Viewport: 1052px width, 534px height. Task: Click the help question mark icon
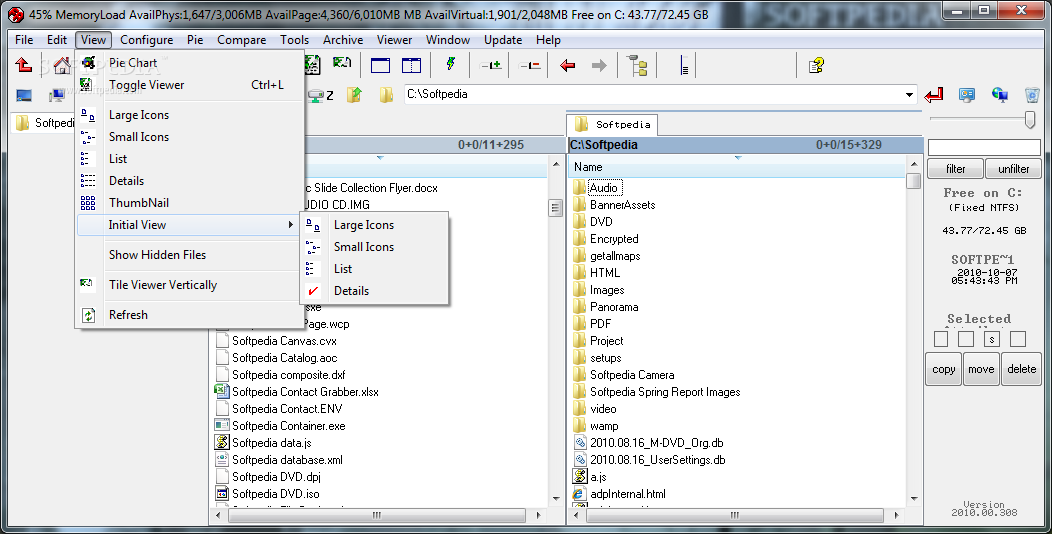816,65
